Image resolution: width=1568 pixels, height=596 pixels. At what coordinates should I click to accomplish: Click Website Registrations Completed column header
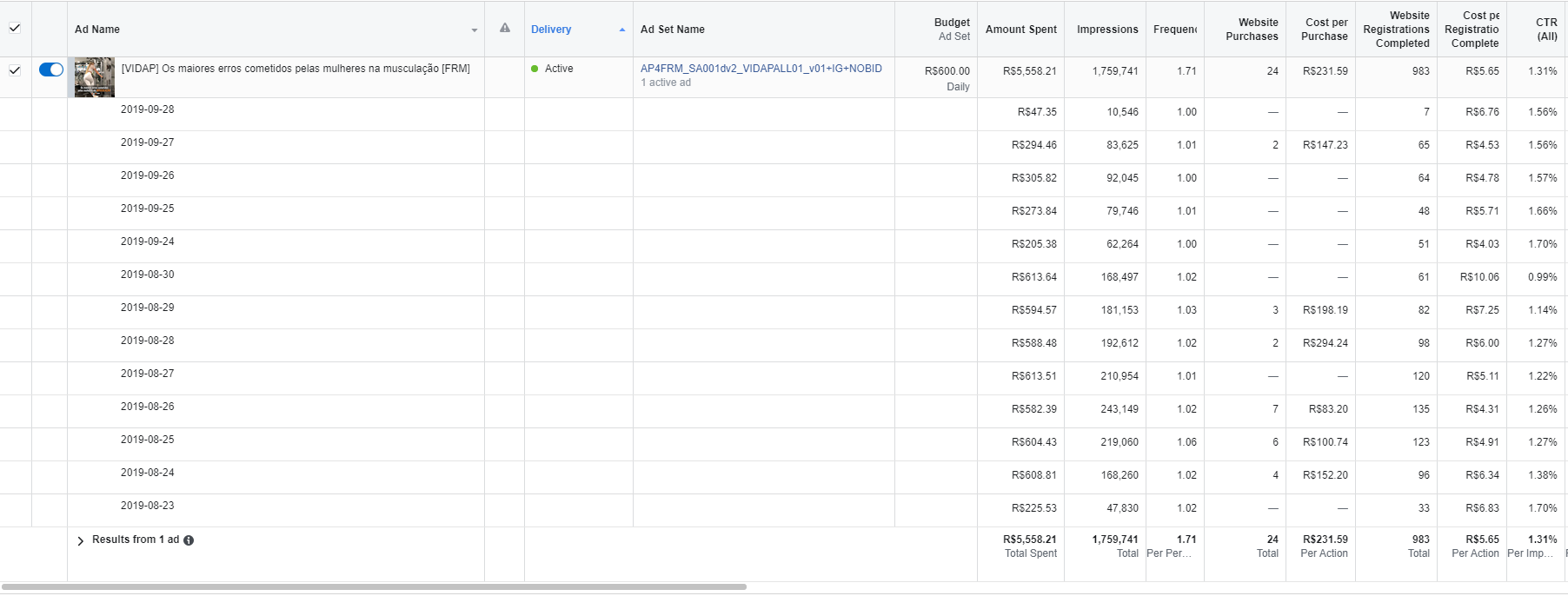pos(1396,30)
